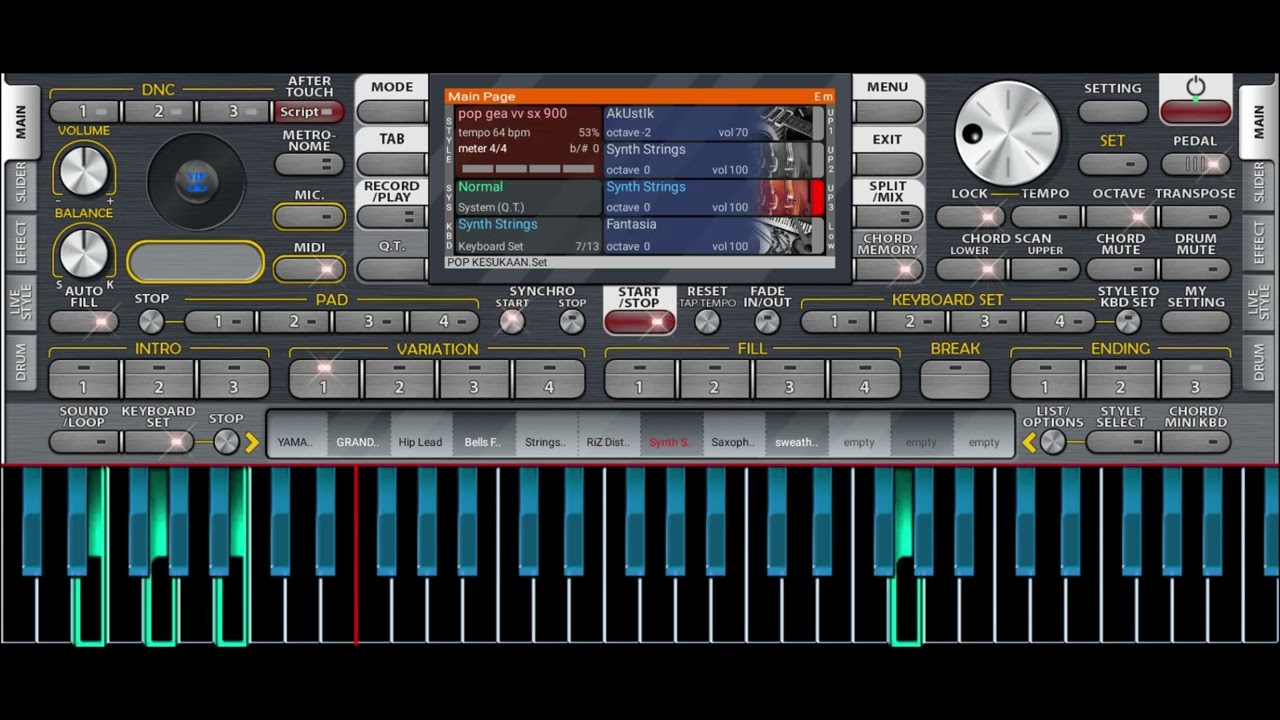
Task: Toggle the Auto Fill button
Action: pyautogui.click(x=84, y=322)
